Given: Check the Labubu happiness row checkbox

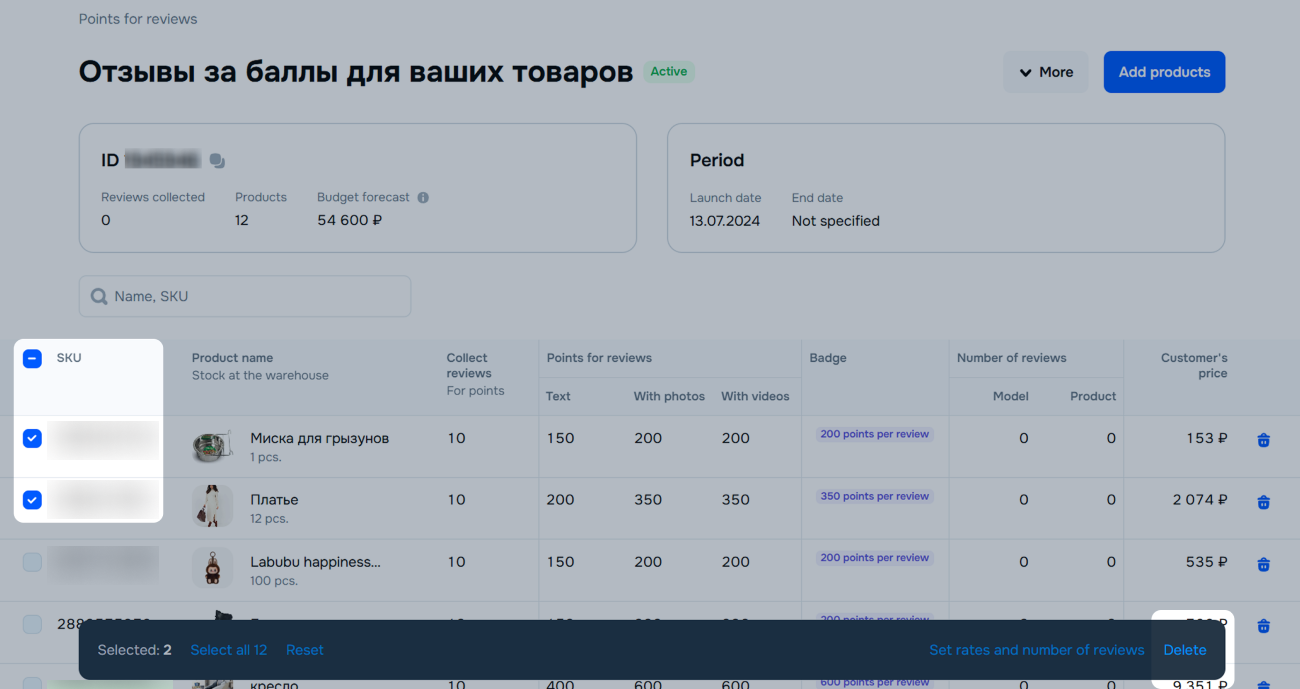Looking at the screenshot, I should pos(32,562).
